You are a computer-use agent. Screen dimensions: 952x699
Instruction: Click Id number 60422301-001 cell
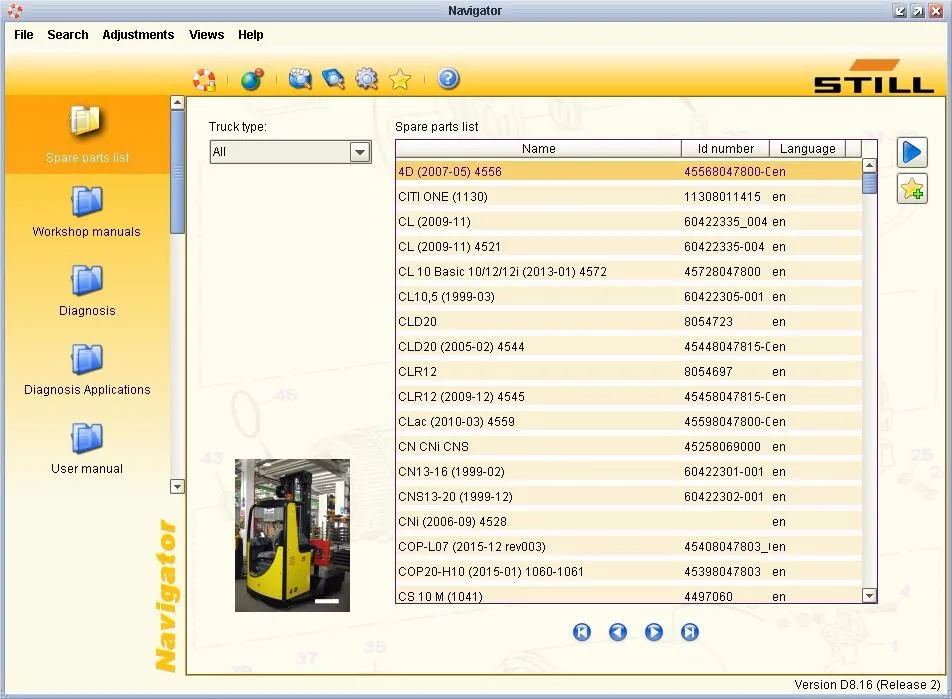pos(724,471)
